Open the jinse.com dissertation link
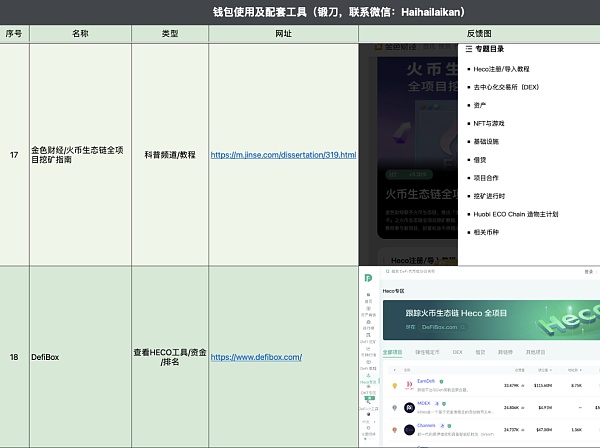This screenshot has width=600, height=448. [x=283, y=155]
